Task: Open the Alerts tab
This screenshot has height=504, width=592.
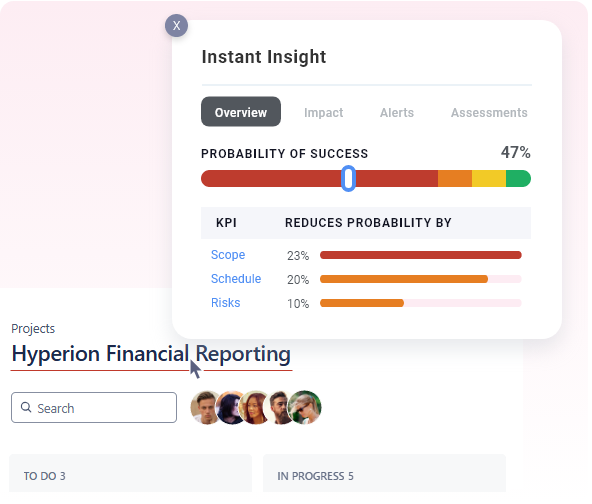Action: (x=397, y=113)
